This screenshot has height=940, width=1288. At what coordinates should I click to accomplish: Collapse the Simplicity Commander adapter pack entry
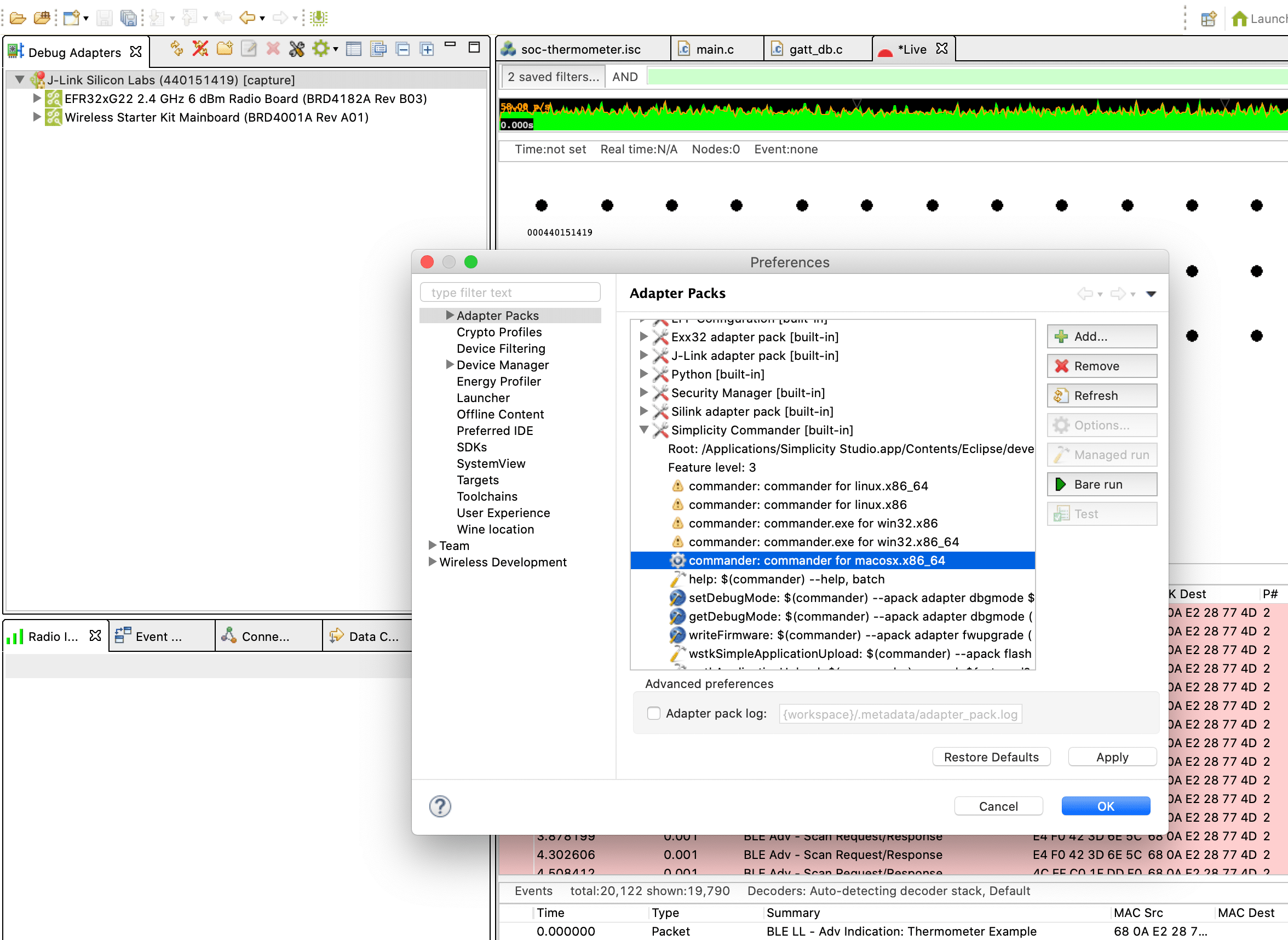[x=645, y=430]
